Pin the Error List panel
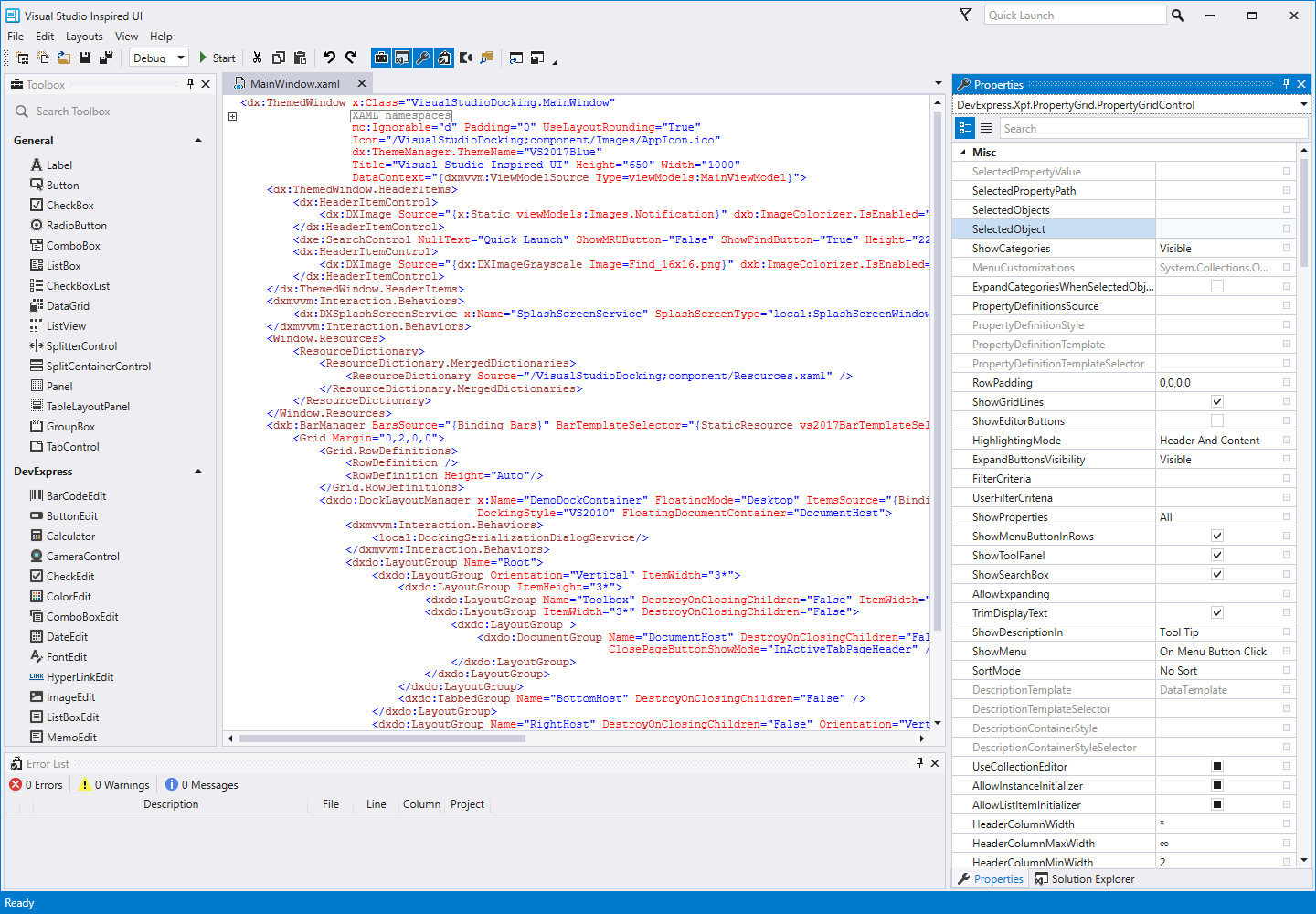The height and width of the screenshot is (914, 1316). click(x=919, y=763)
